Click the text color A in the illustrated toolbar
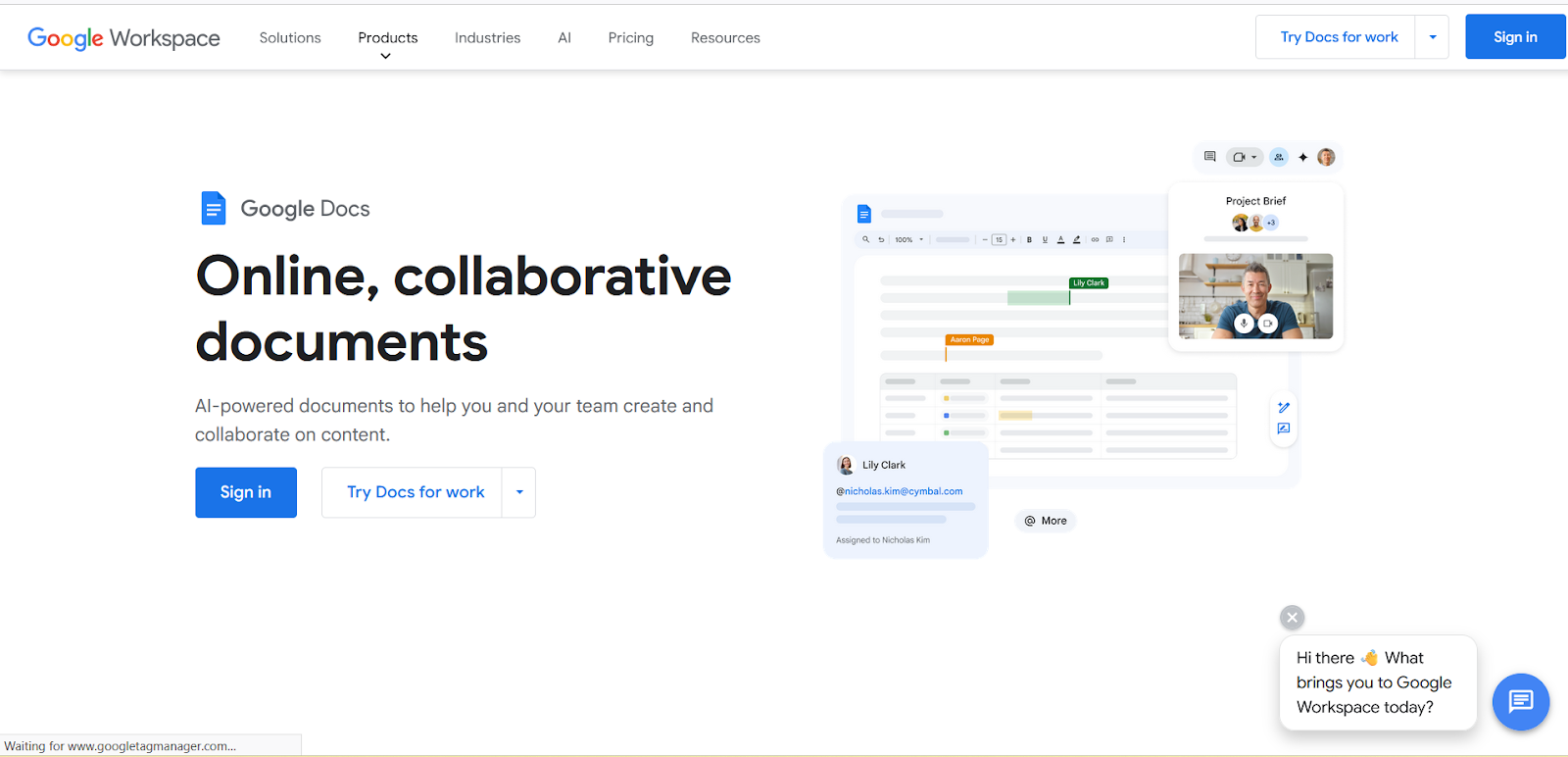This screenshot has width=1568, height=757. [1060, 239]
